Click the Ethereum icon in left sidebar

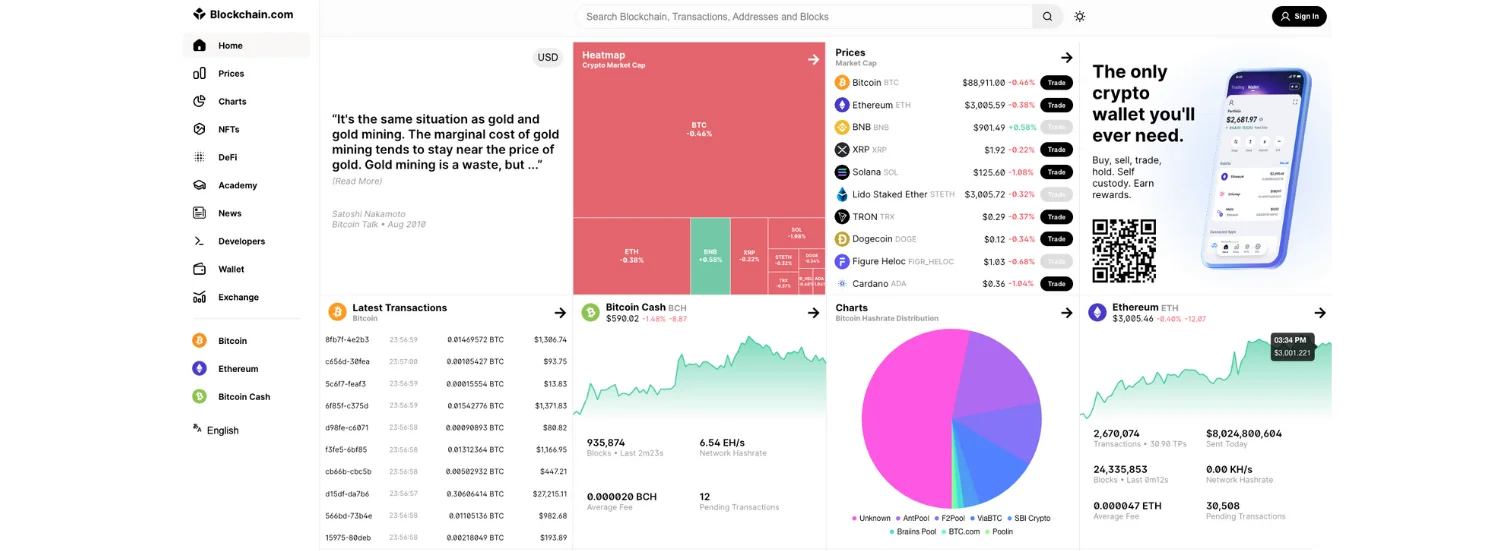pos(199,369)
